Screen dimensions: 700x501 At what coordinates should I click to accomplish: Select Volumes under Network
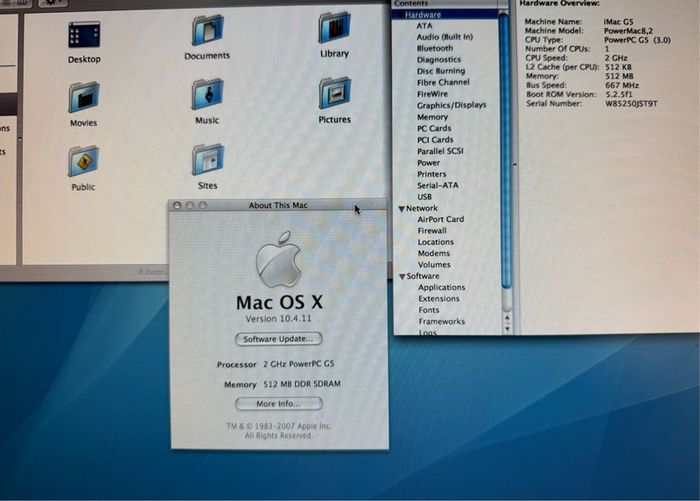[434, 265]
